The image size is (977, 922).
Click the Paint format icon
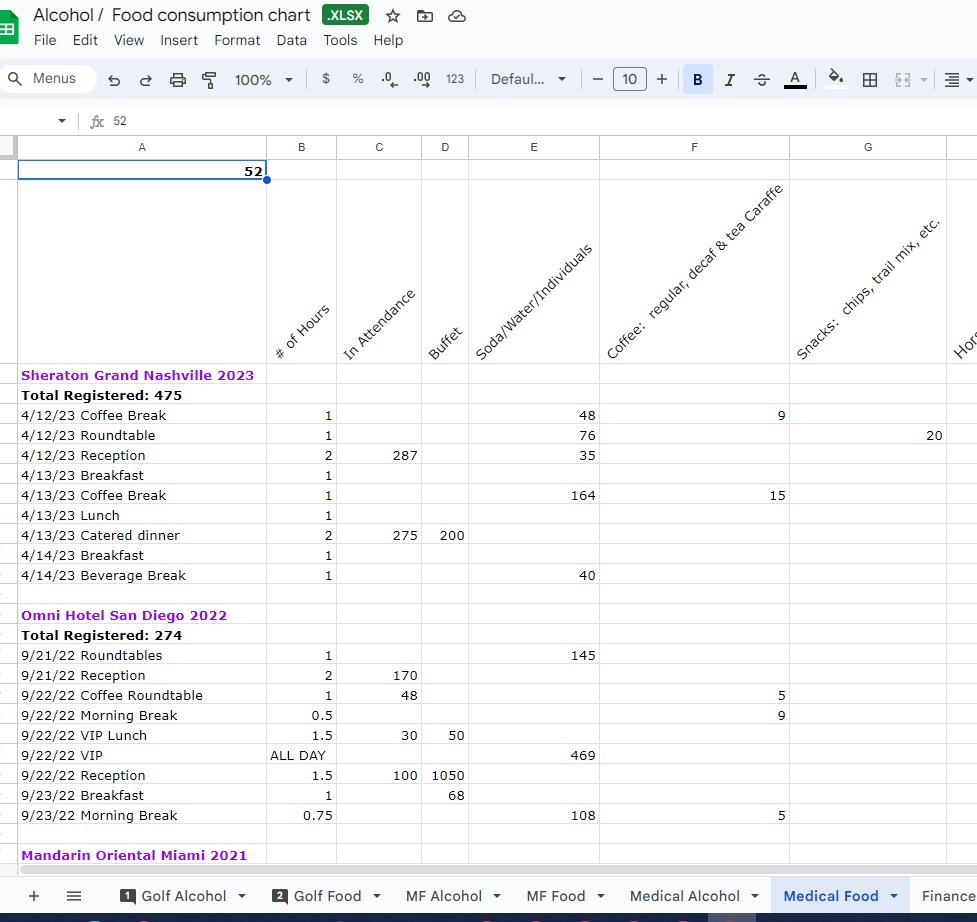point(209,80)
